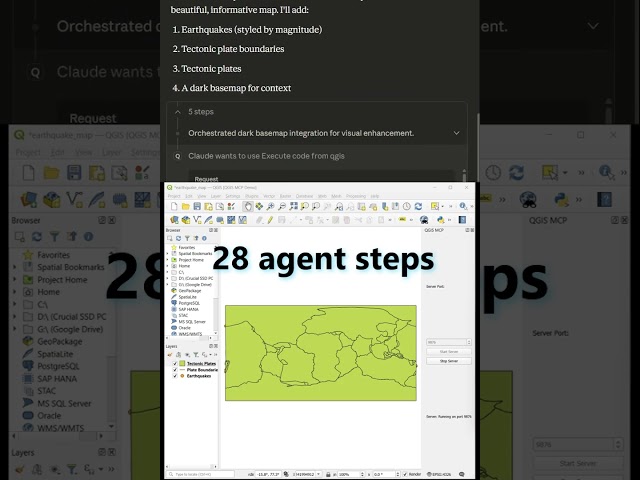
Task: Open Select Features dropdown arrow in front toolbar
Action: [x=442, y=207]
